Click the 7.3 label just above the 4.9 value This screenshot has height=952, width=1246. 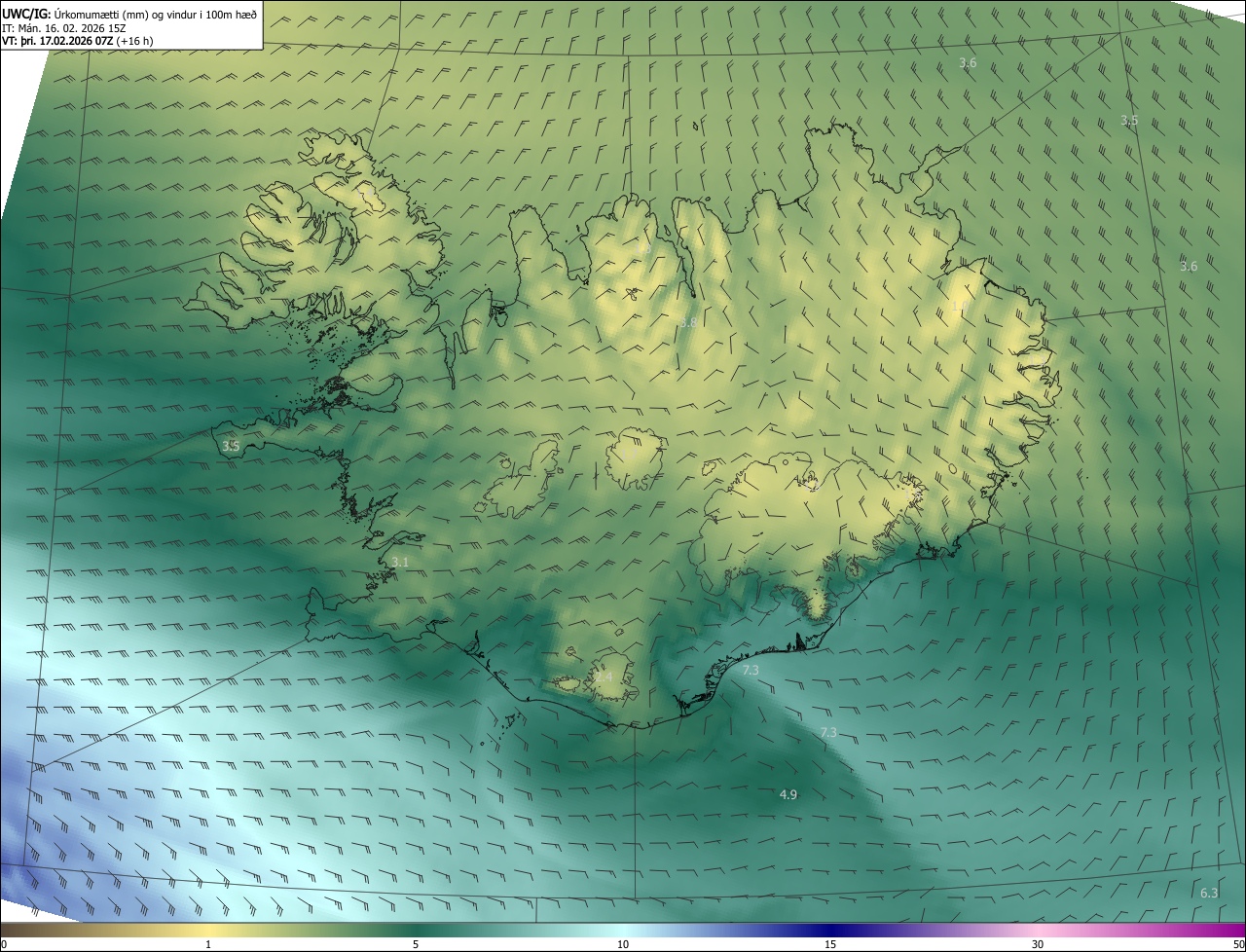(828, 732)
